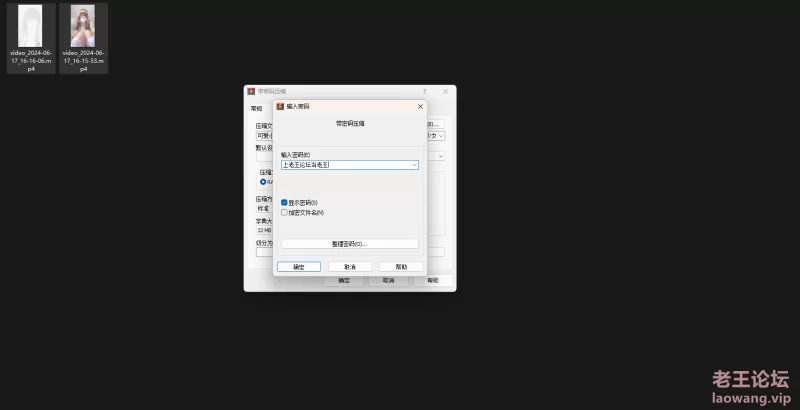
Task: Switch to the 常规 tab
Action: pyautogui.click(x=256, y=108)
